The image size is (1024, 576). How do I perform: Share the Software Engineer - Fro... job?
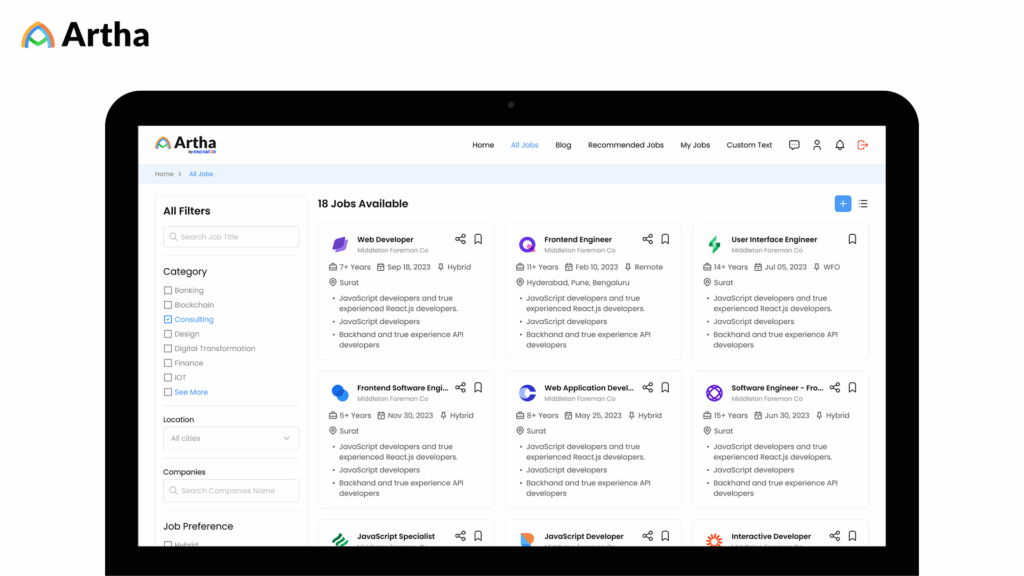tap(835, 387)
